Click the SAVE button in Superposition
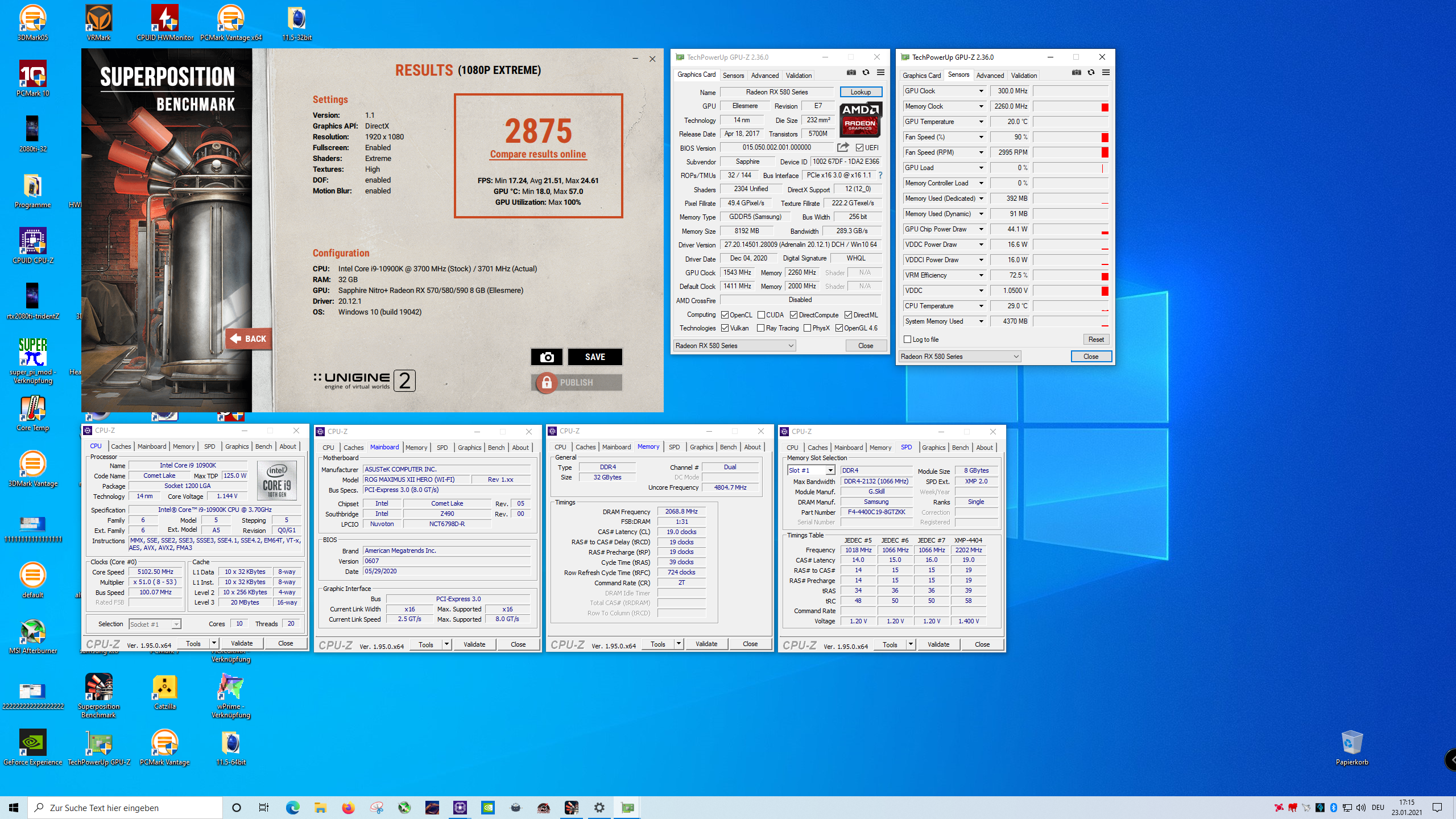1456x819 pixels. click(x=595, y=357)
